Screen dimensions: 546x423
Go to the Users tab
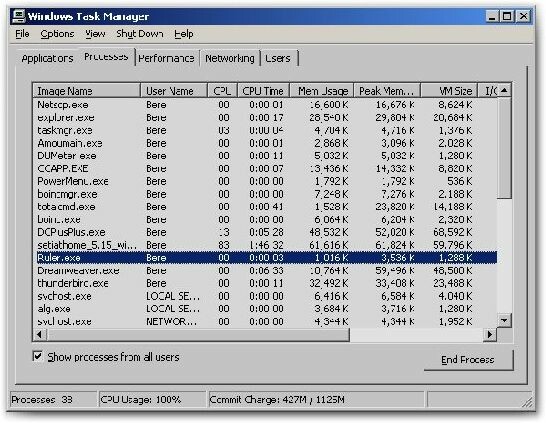point(278,58)
